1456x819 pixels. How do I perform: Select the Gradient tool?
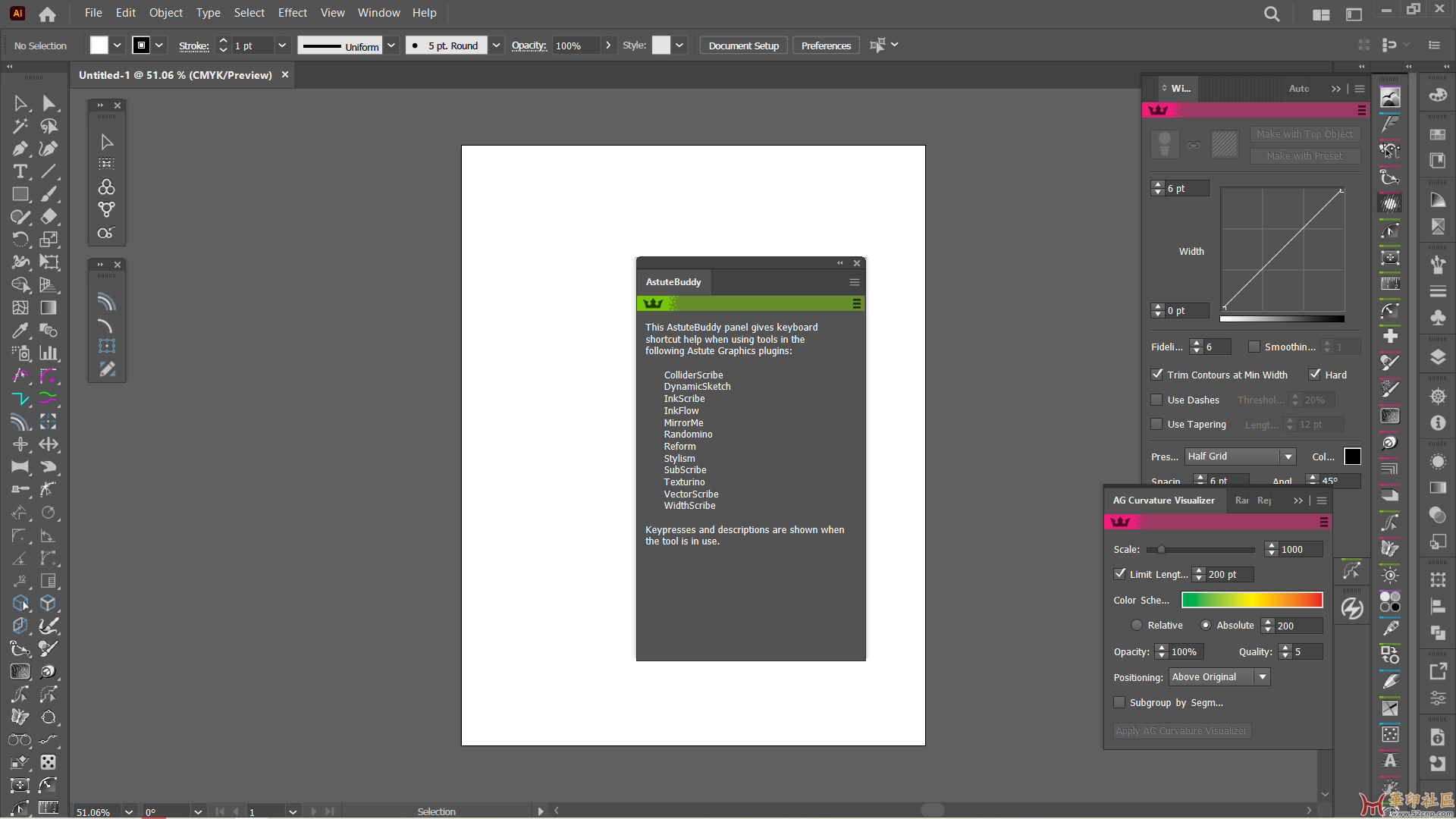(49, 308)
